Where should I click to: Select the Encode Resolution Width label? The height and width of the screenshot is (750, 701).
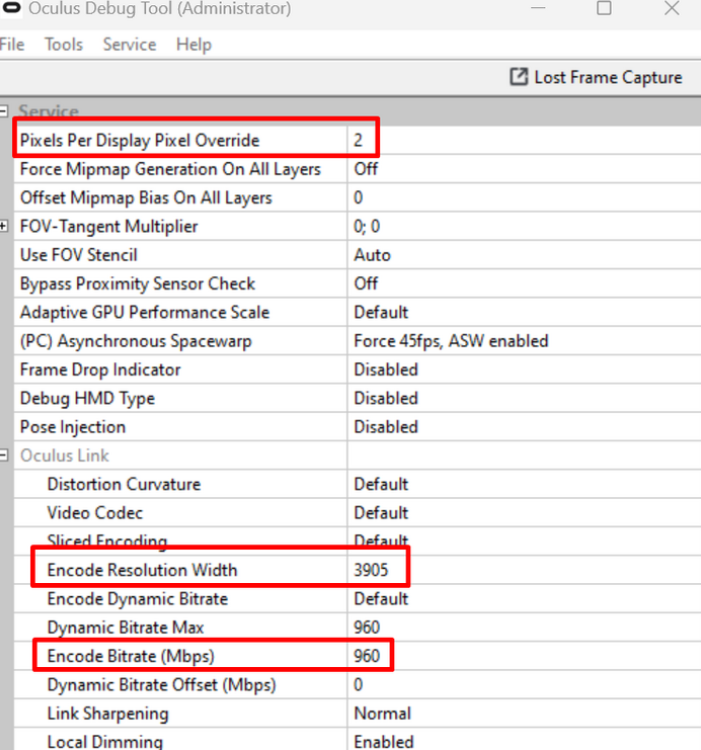(x=142, y=570)
